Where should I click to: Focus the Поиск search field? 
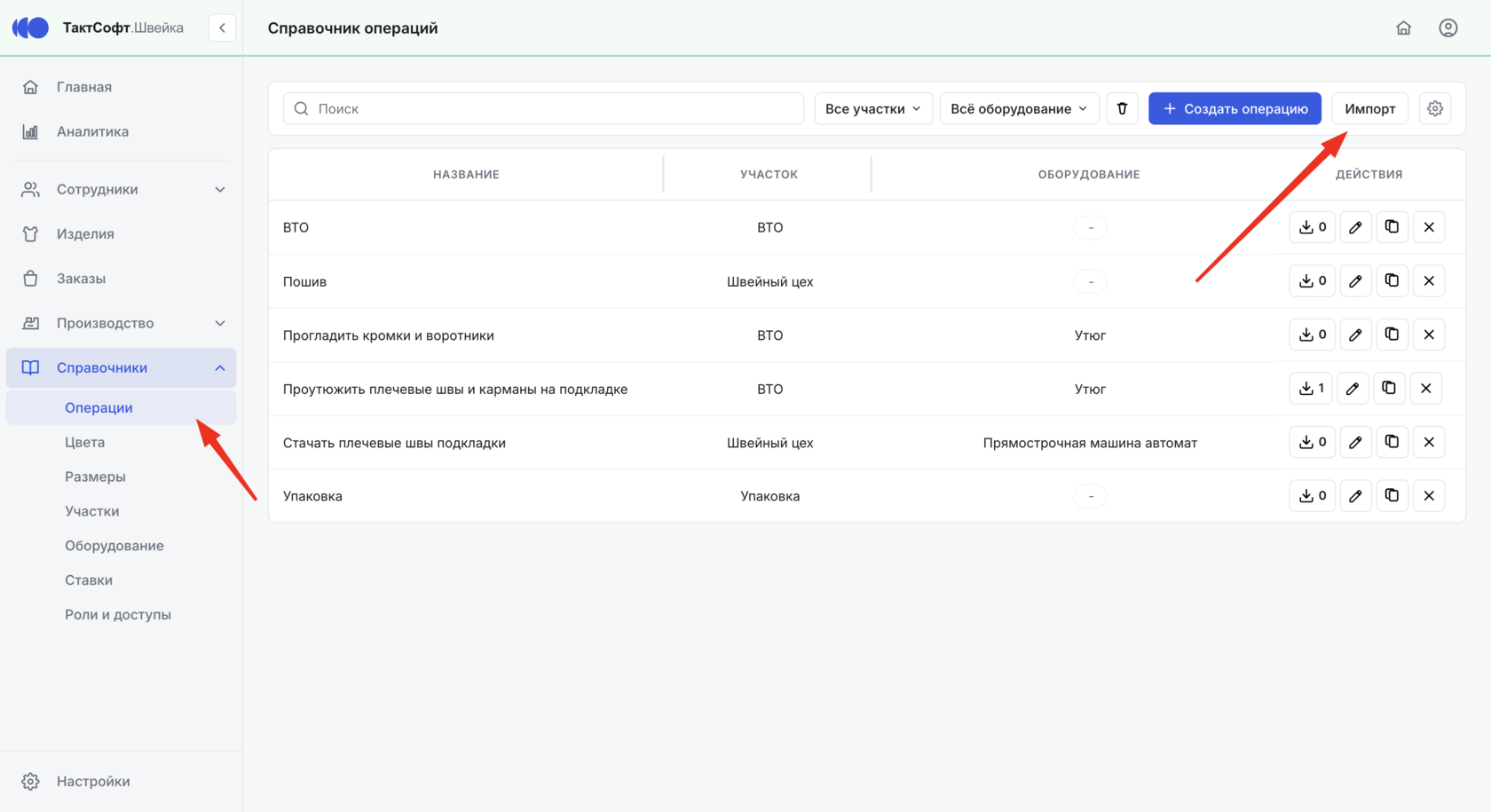coord(543,108)
